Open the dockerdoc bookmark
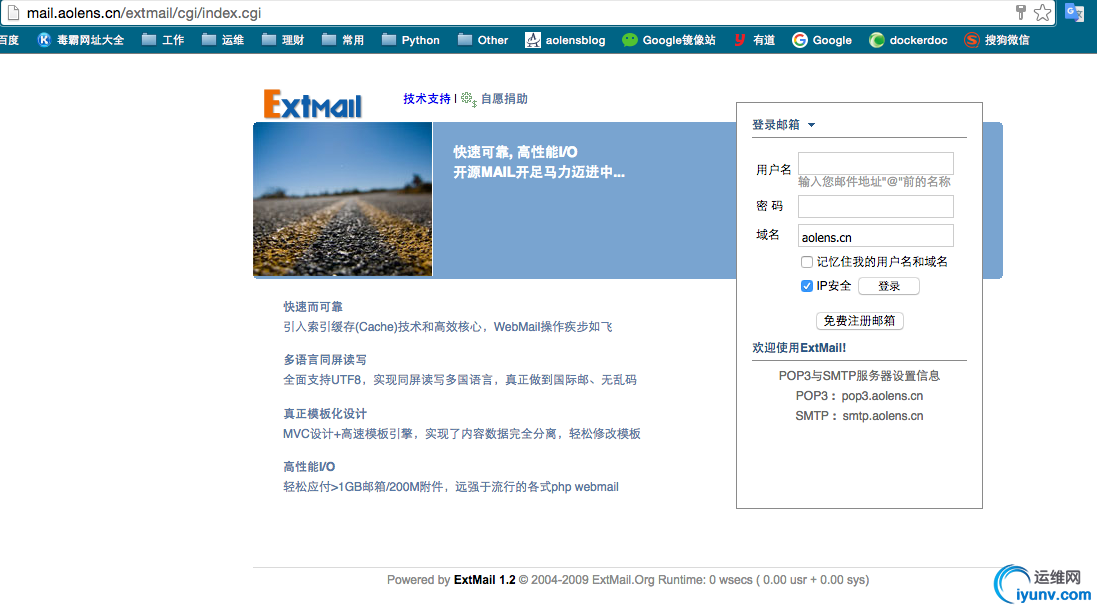Image resolution: width=1097 pixels, height=611 pixels. (908, 40)
